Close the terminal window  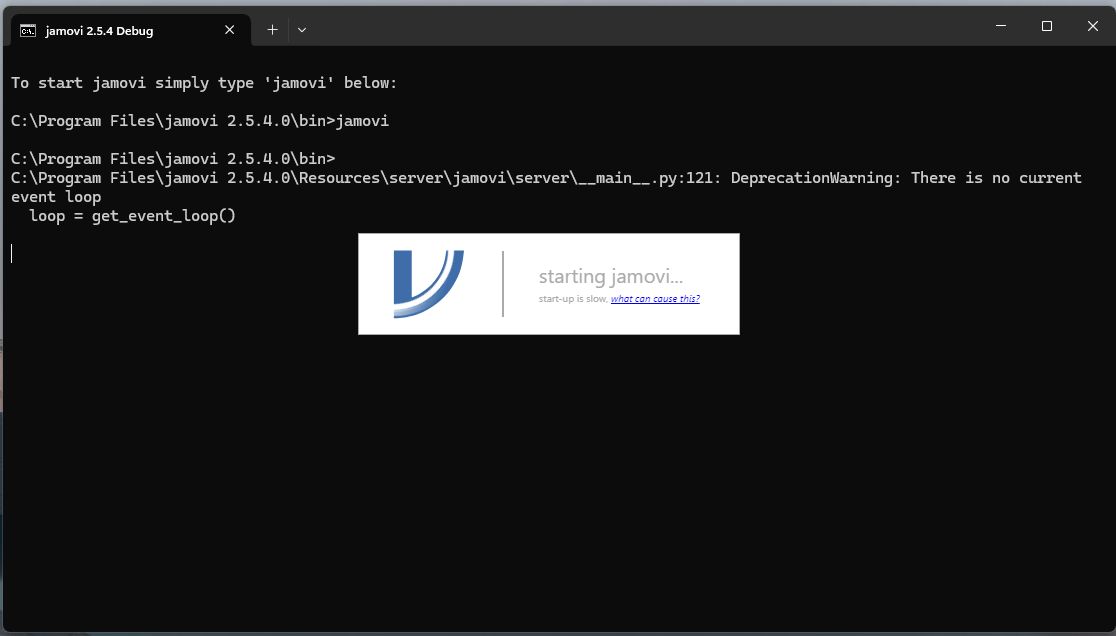point(1093,26)
